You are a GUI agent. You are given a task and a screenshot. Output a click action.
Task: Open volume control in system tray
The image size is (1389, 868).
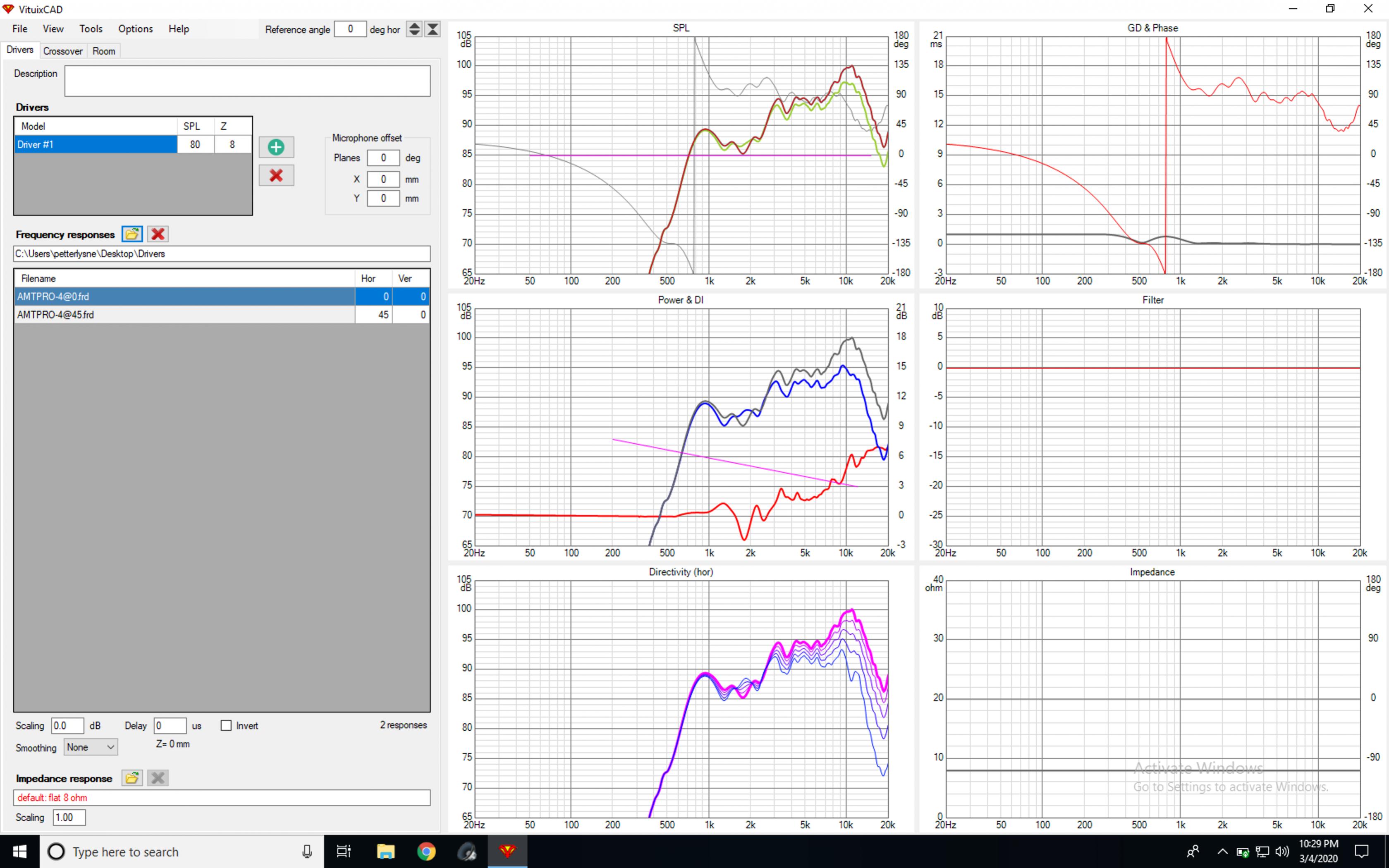1281,851
